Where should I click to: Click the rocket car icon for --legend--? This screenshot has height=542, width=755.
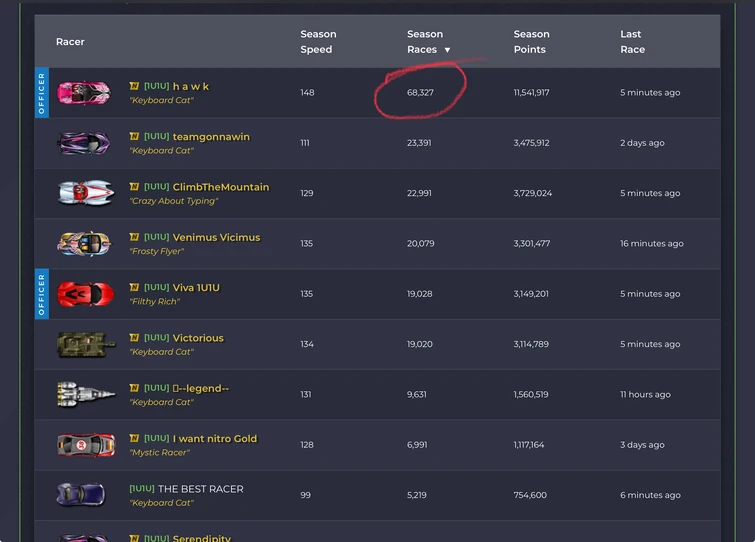coord(85,394)
